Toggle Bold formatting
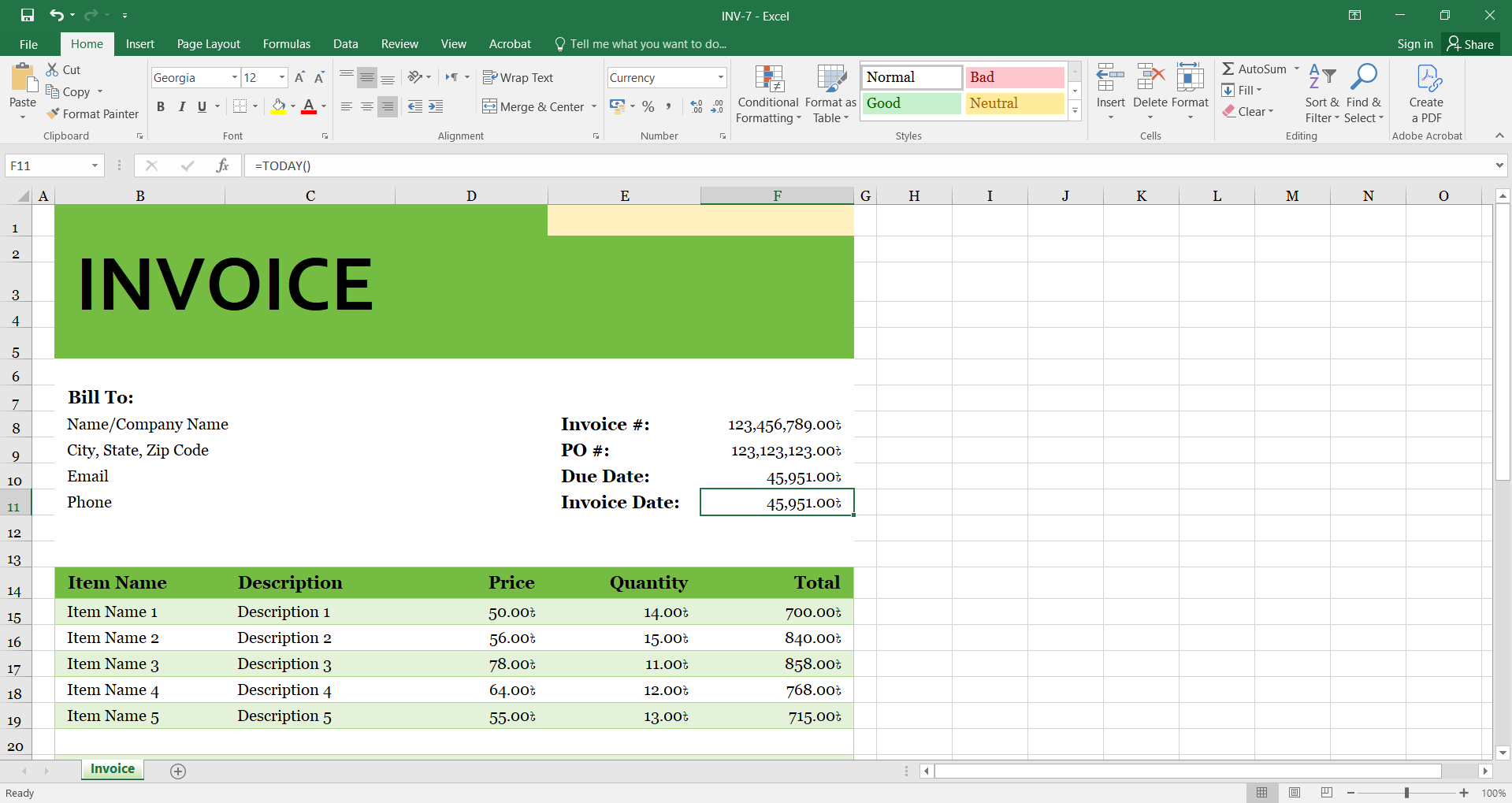 click(x=161, y=106)
